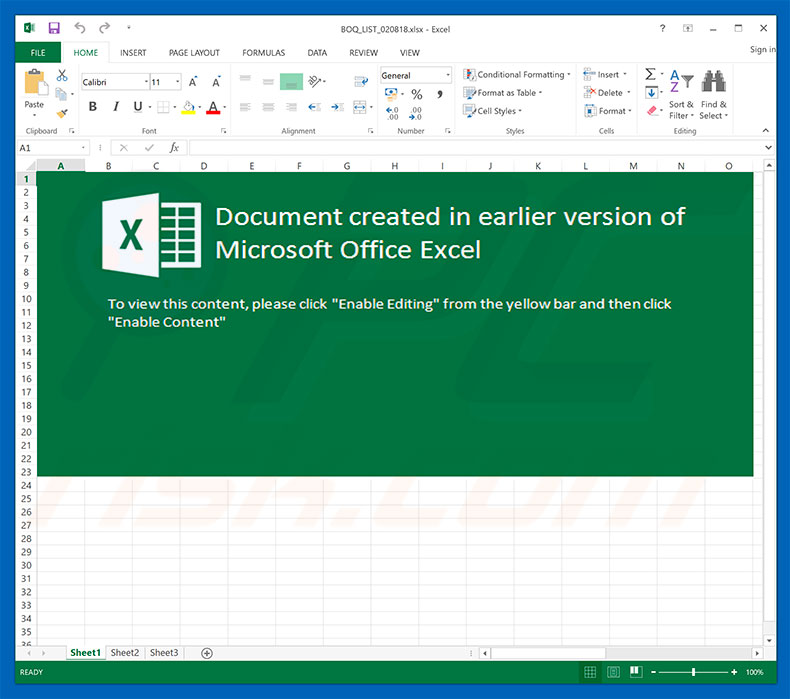Collapse the ribbon with the chevron
This screenshot has width=790, height=699.
[x=766, y=131]
